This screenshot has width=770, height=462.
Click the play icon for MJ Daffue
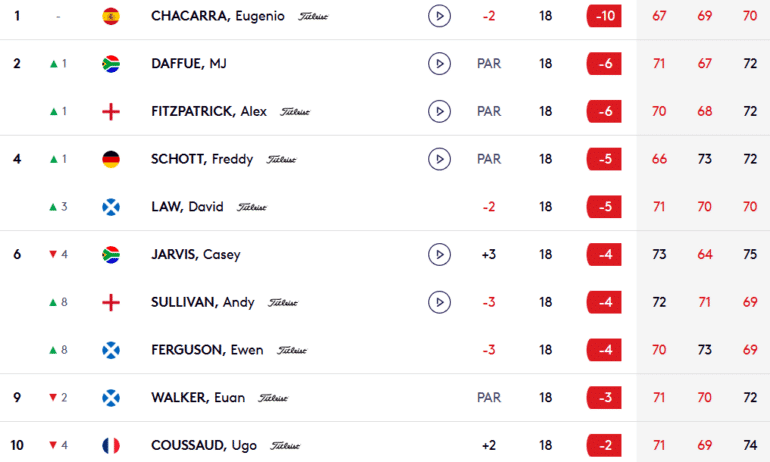(x=438, y=64)
